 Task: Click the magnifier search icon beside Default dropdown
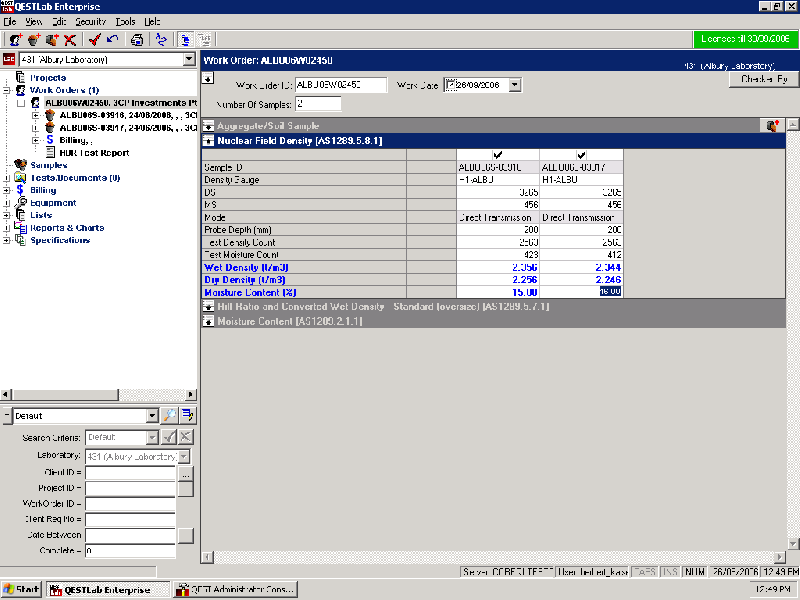pyautogui.click(x=170, y=415)
